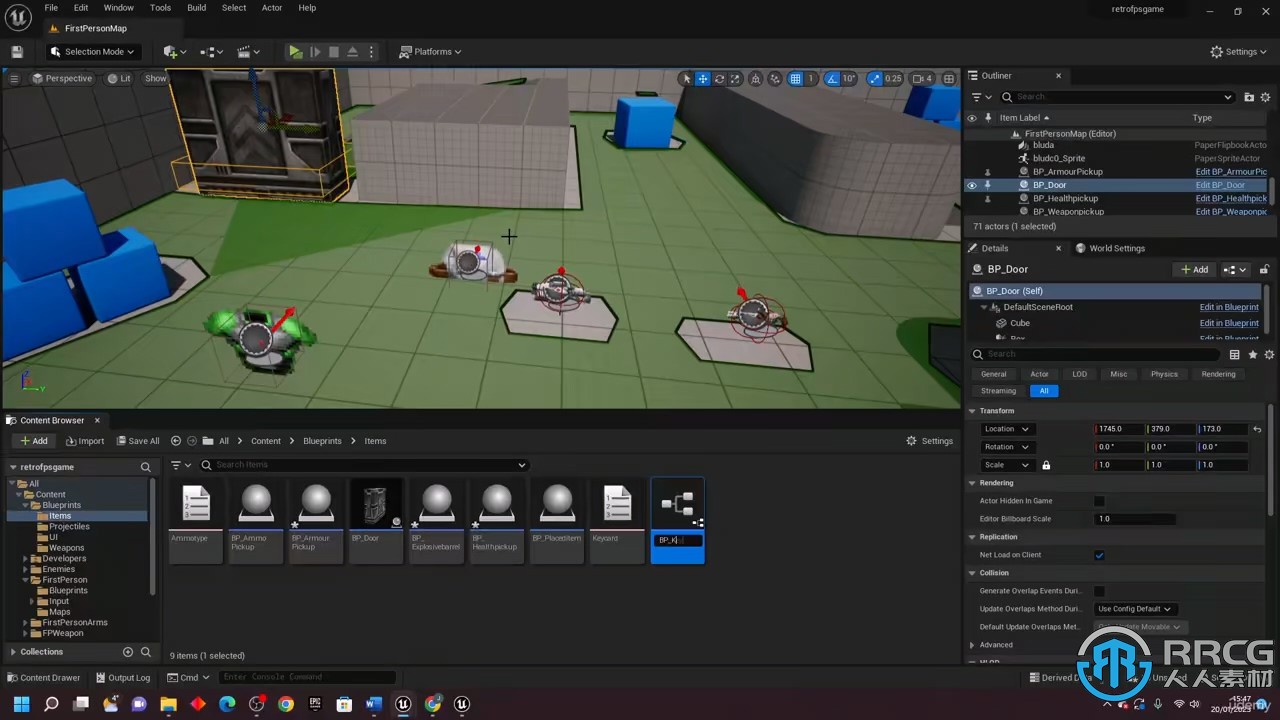The width and height of the screenshot is (1280, 720).
Task: Click Edit in Blueprint link for Cube
Action: (x=1229, y=323)
